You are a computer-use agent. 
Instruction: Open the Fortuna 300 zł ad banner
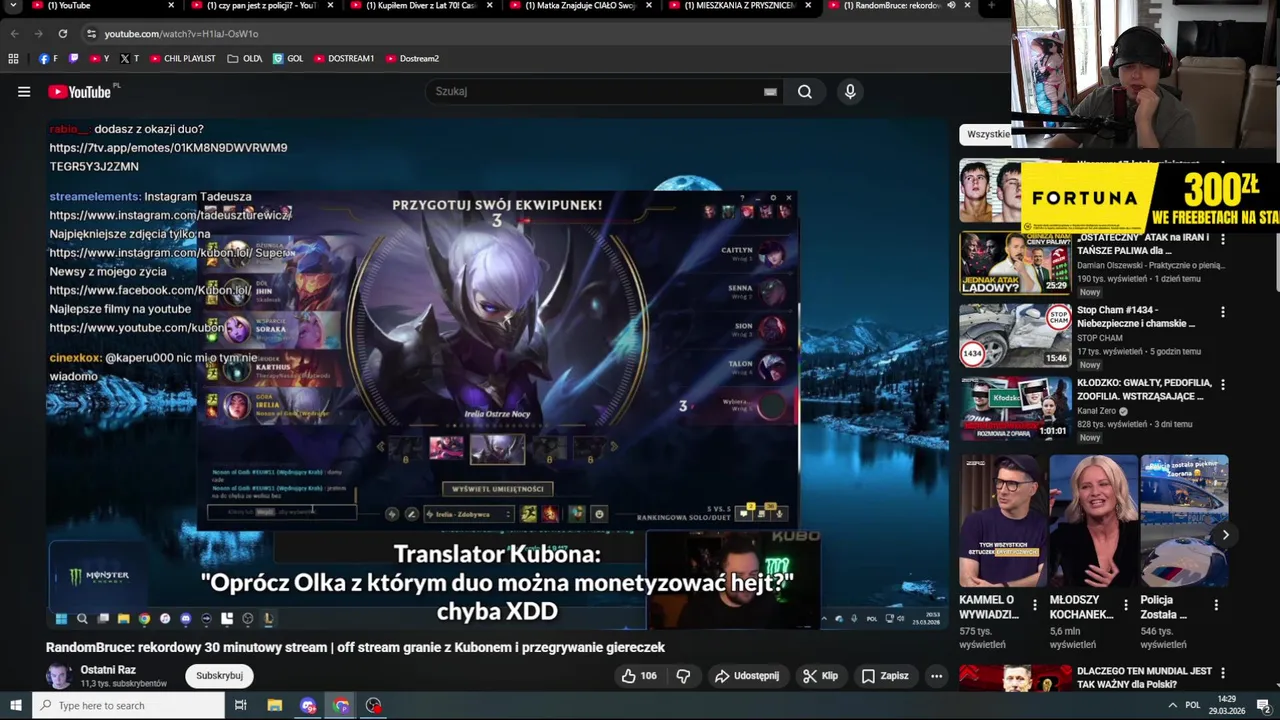coord(1150,196)
